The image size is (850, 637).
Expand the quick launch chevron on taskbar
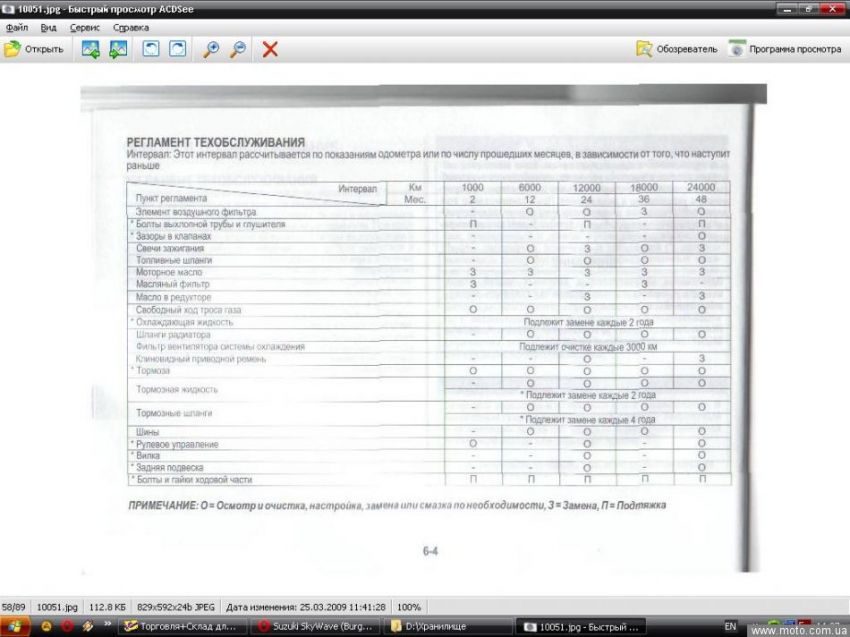[107, 626]
